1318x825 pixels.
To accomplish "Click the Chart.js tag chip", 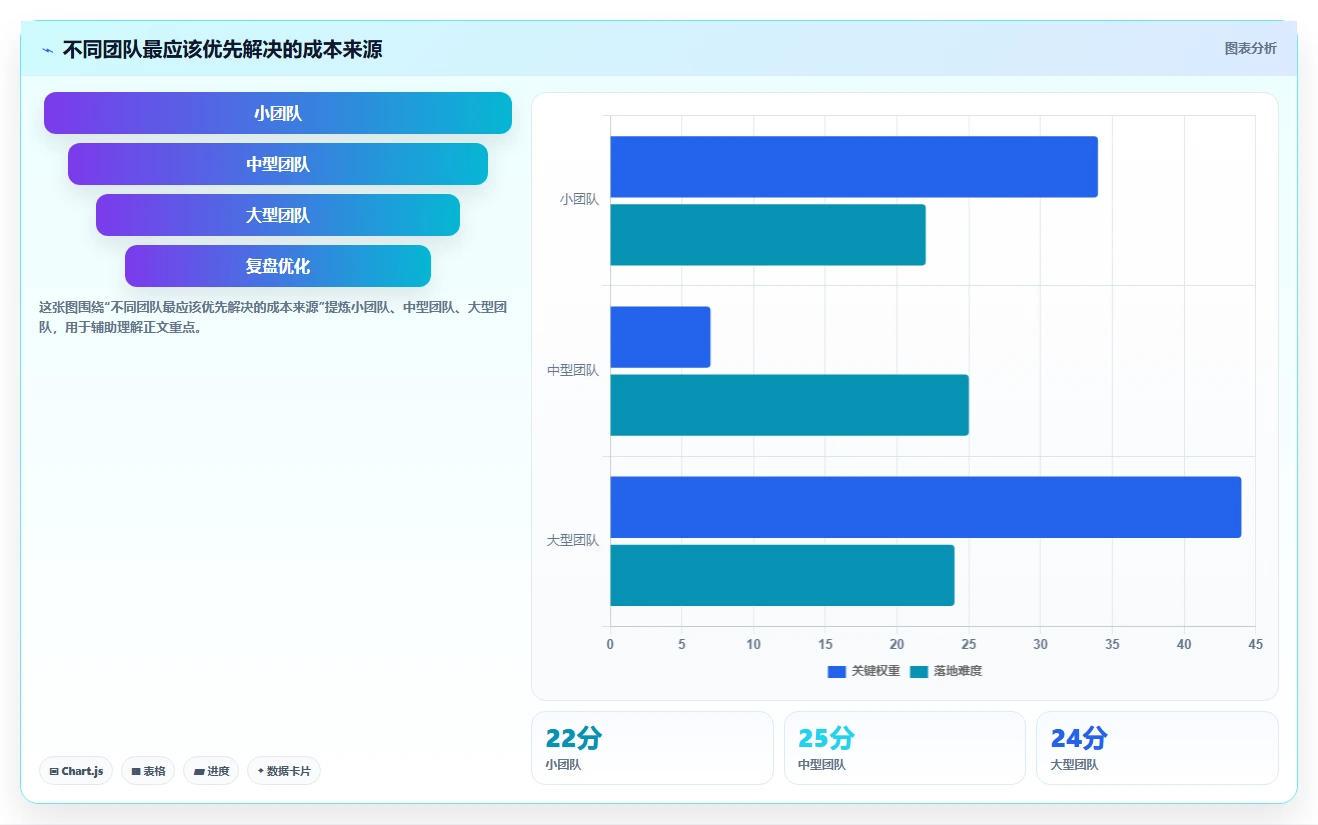I will [76, 771].
